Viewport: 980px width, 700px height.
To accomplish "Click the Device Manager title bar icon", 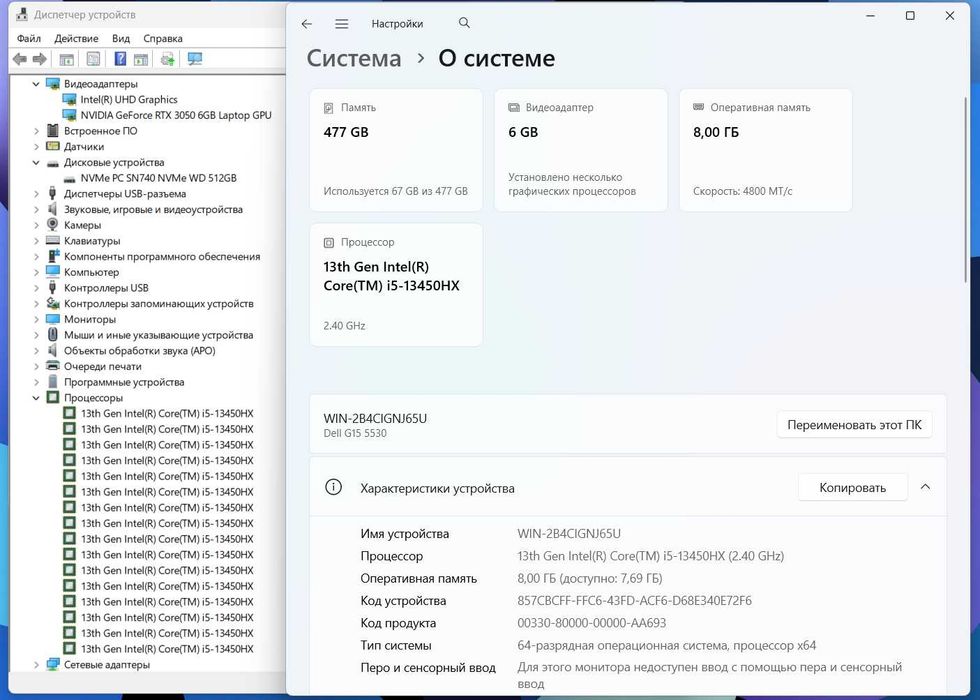I will coord(22,14).
